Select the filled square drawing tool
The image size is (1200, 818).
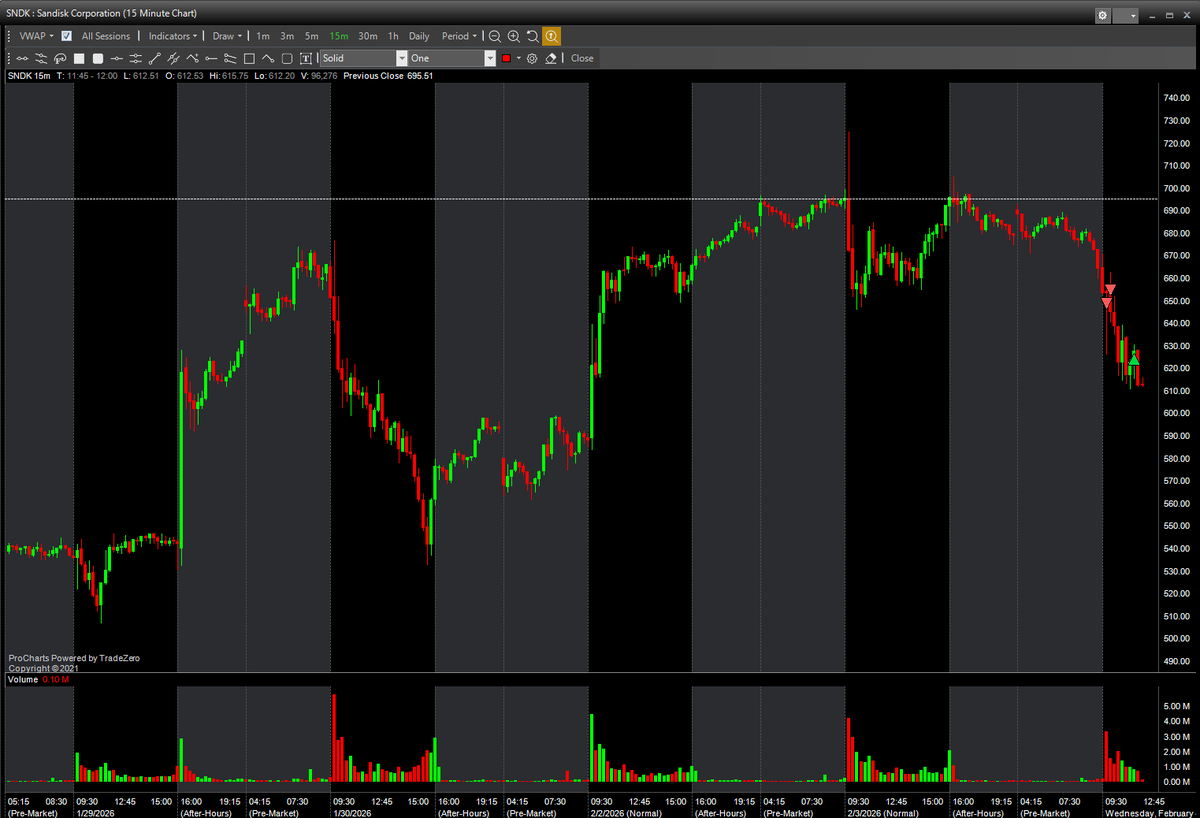(x=79, y=58)
